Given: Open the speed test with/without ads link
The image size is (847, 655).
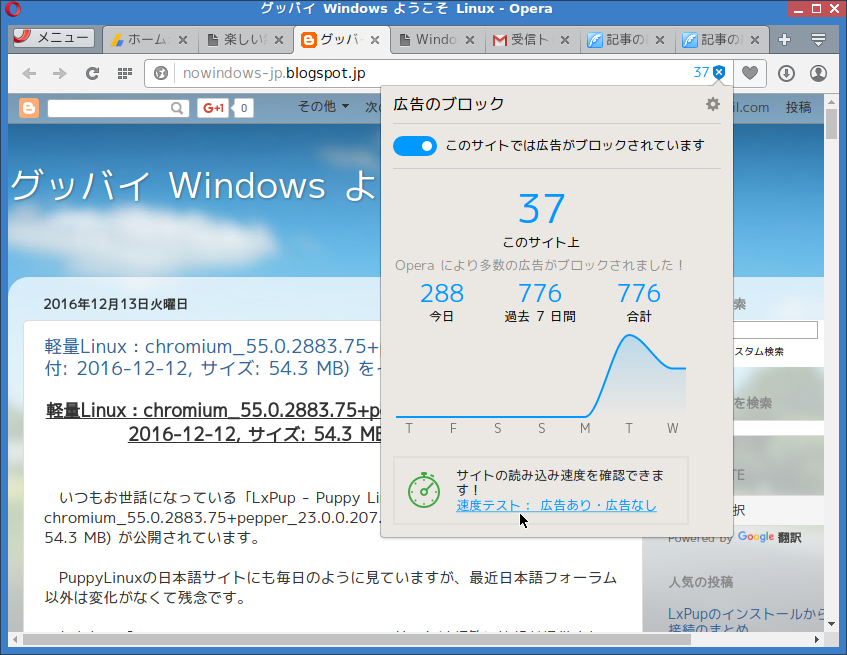Looking at the screenshot, I should click(556, 505).
